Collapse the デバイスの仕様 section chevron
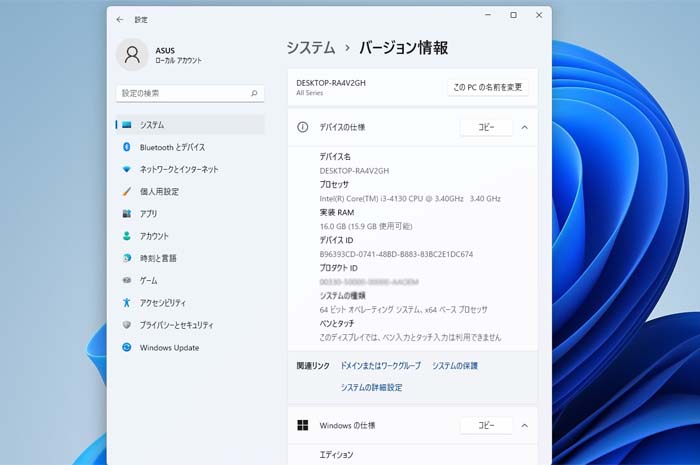Image resolution: width=700 pixels, height=465 pixels. [x=525, y=127]
